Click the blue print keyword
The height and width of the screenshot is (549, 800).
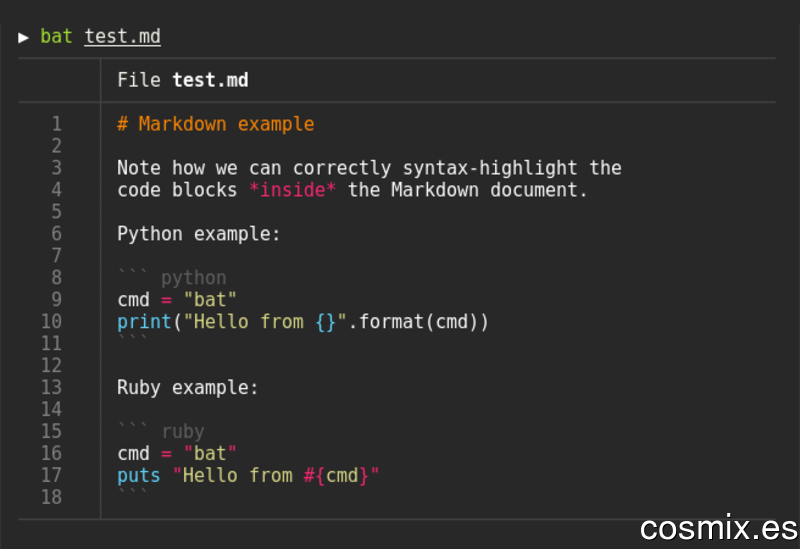point(144,322)
